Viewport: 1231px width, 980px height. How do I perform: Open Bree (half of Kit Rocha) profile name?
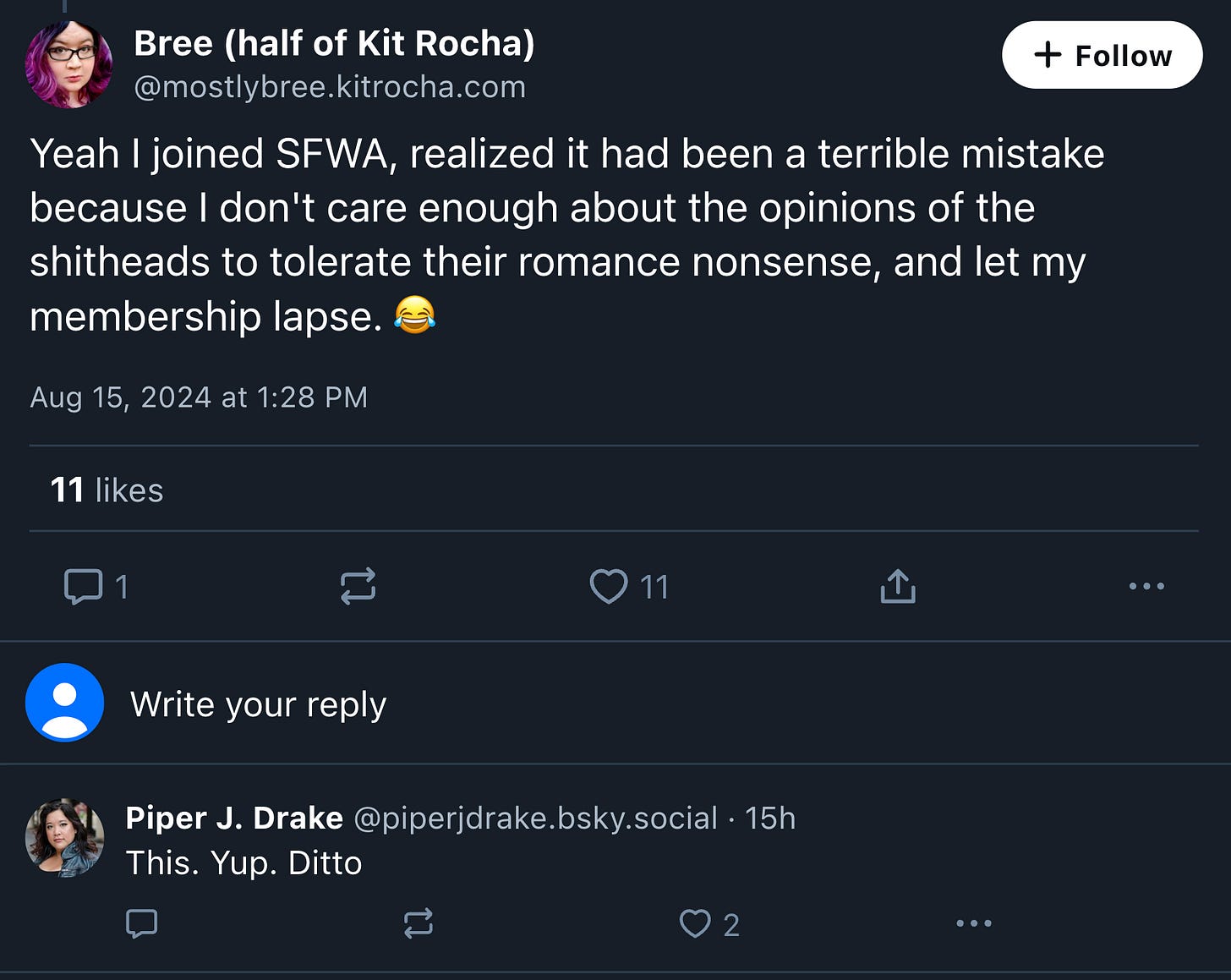pos(334,44)
